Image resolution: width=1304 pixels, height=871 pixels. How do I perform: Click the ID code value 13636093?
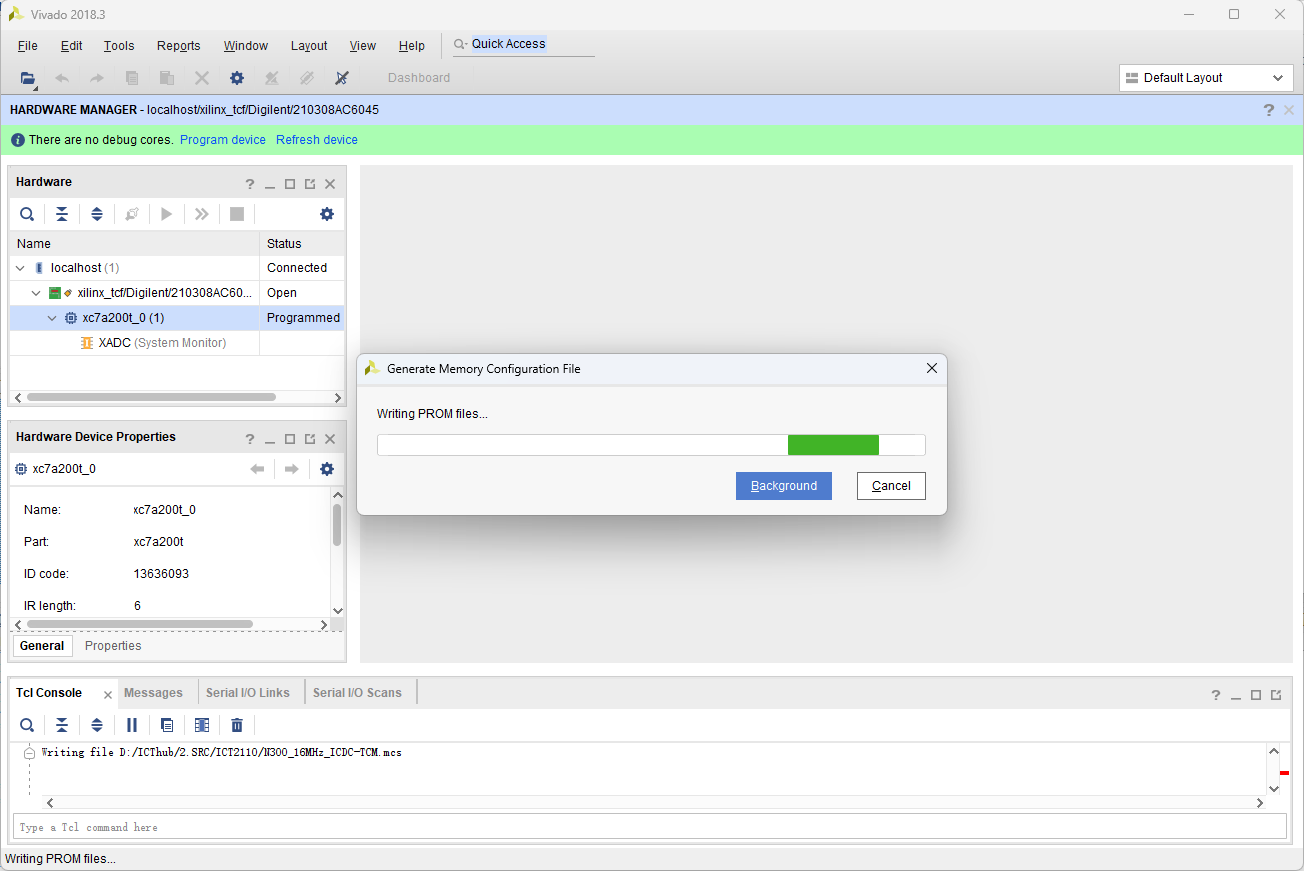(161, 574)
